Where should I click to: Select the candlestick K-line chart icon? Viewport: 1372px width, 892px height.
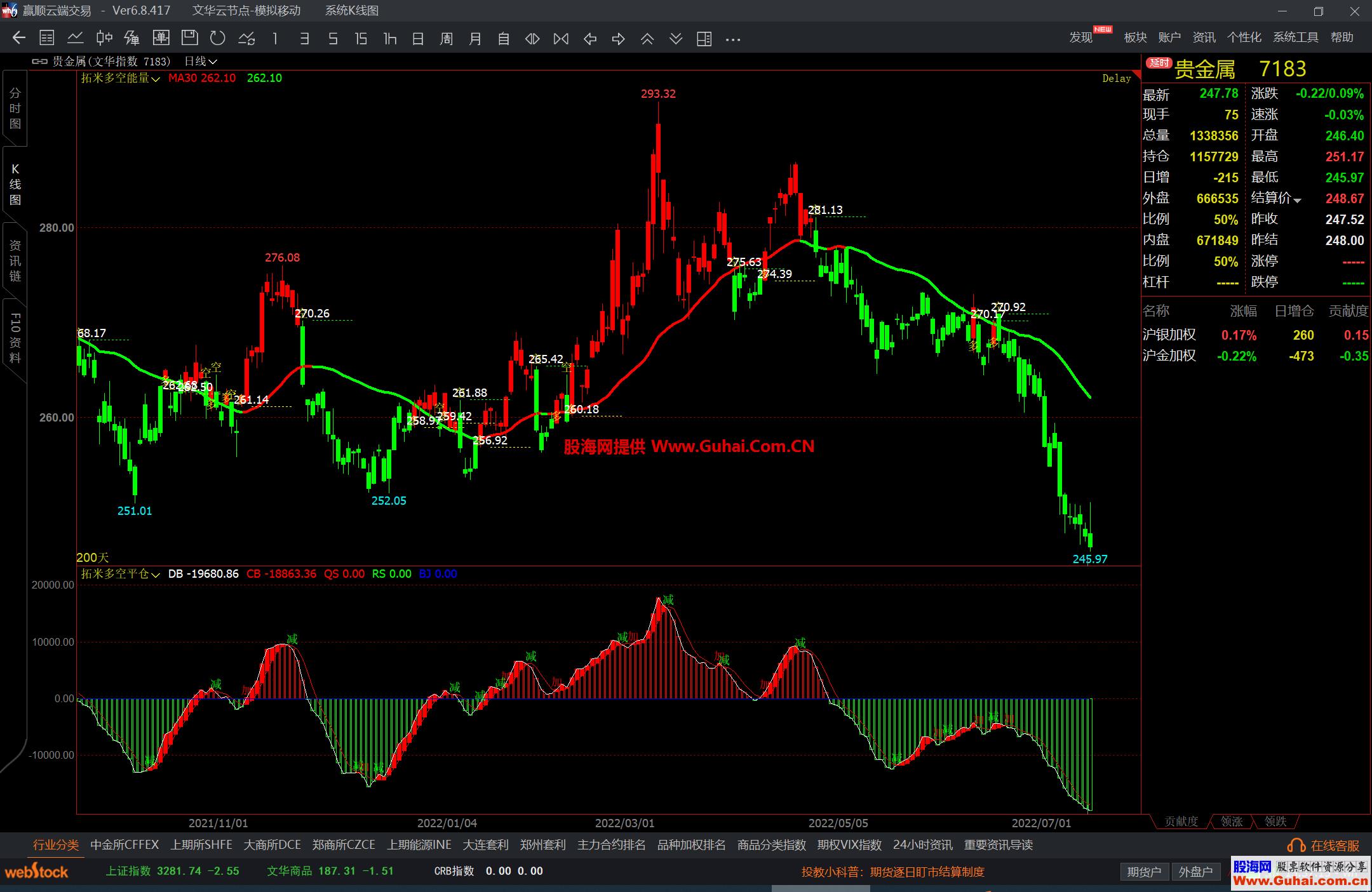point(104,39)
